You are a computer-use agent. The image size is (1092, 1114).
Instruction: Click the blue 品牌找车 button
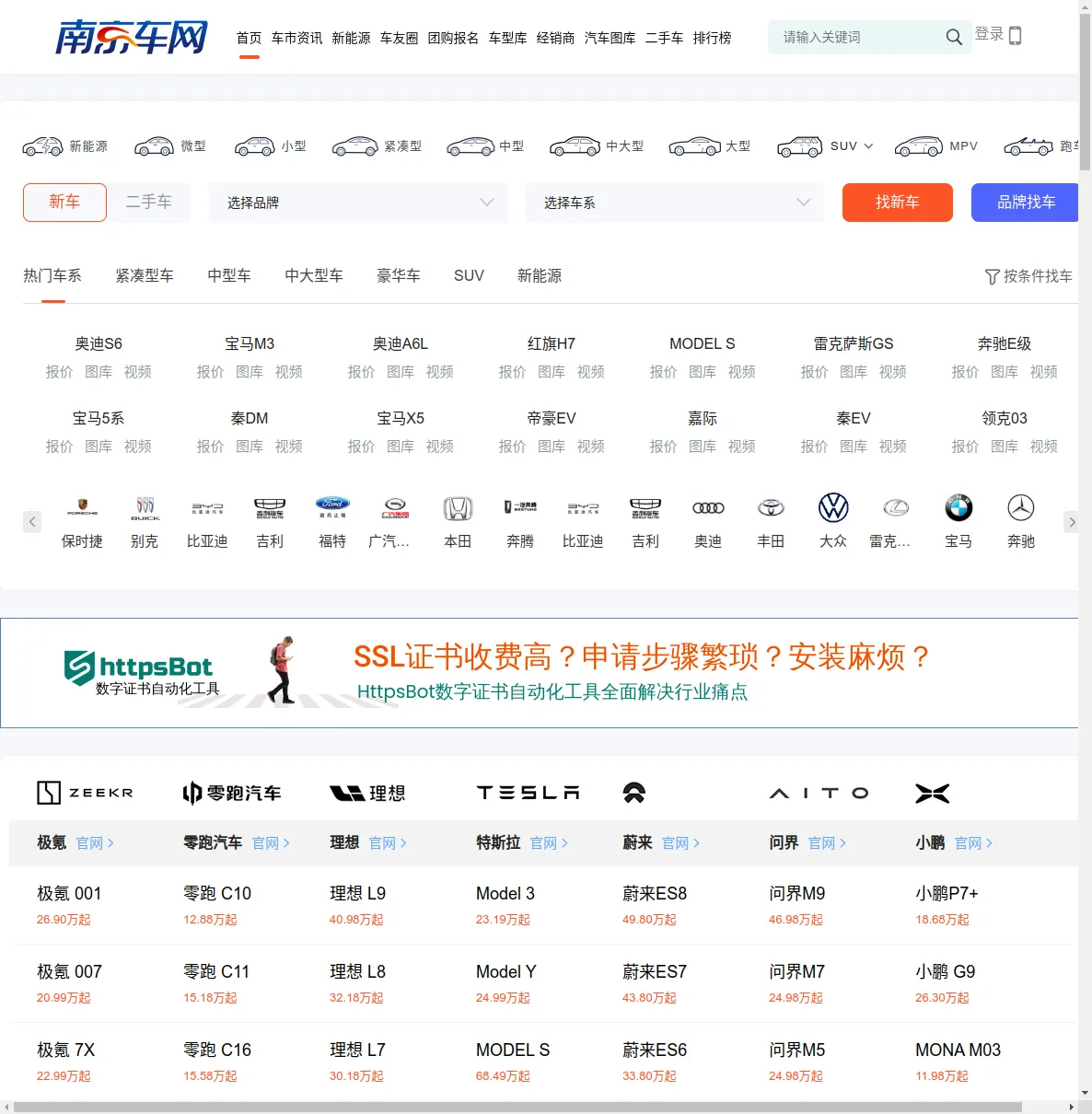click(x=1025, y=203)
